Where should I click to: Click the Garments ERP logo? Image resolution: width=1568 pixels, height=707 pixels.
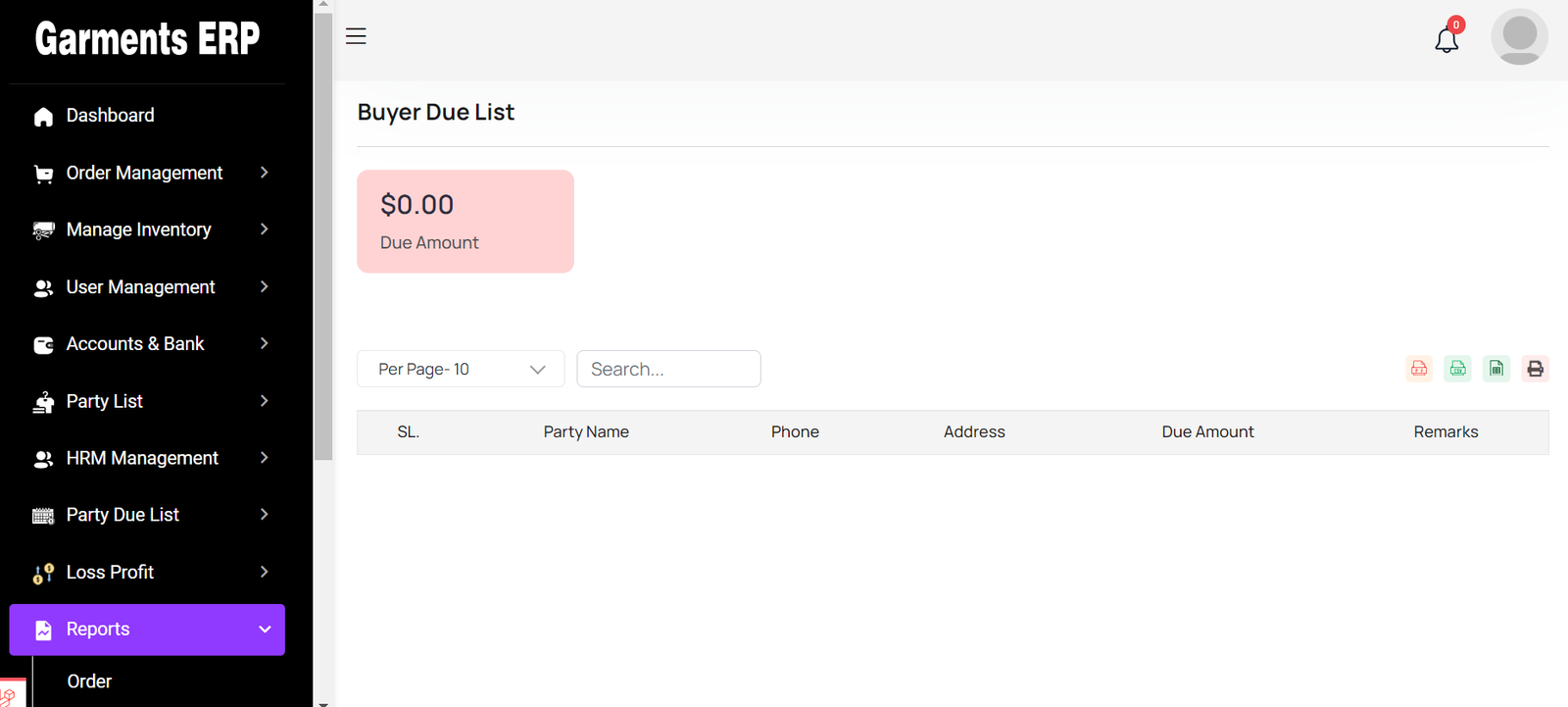click(147, 39)
